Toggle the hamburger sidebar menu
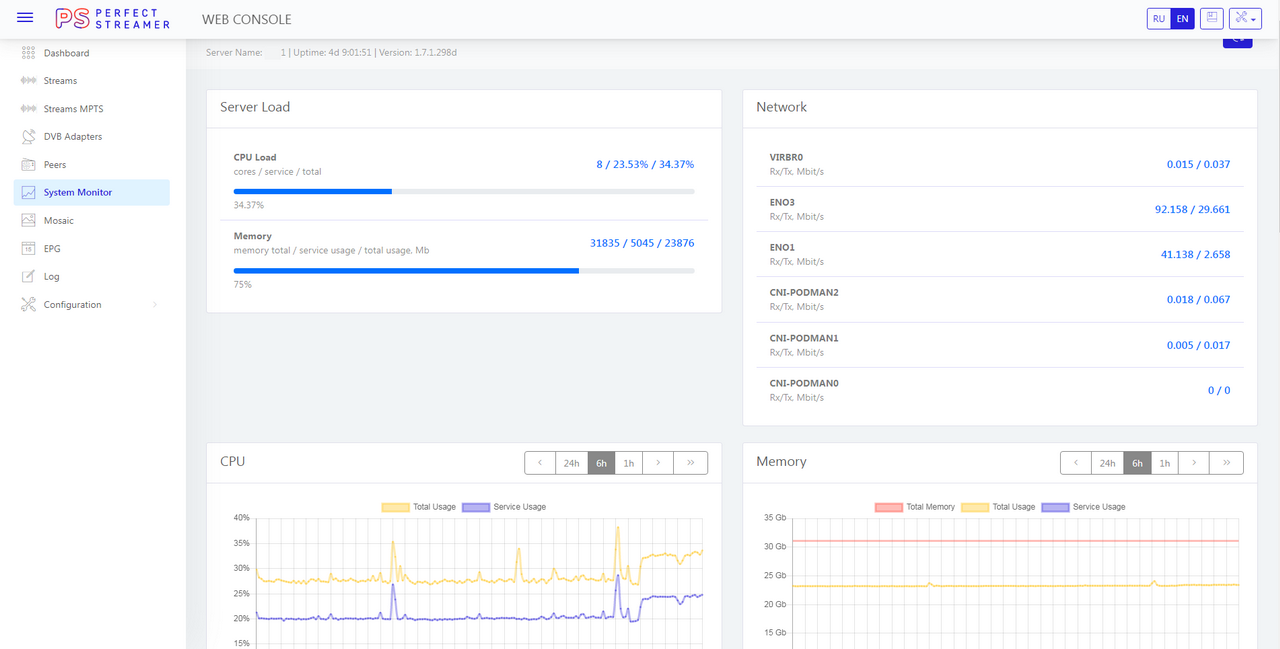The width and height of the screenshot is (1280, 649). click(x=26, y=18)
